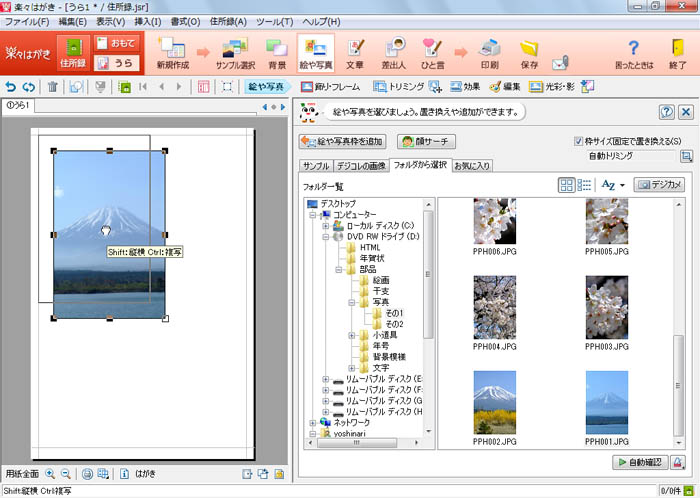Switch to thumbnail grid view mode
Screen dimensions: 700x498
tap(568, 185)
